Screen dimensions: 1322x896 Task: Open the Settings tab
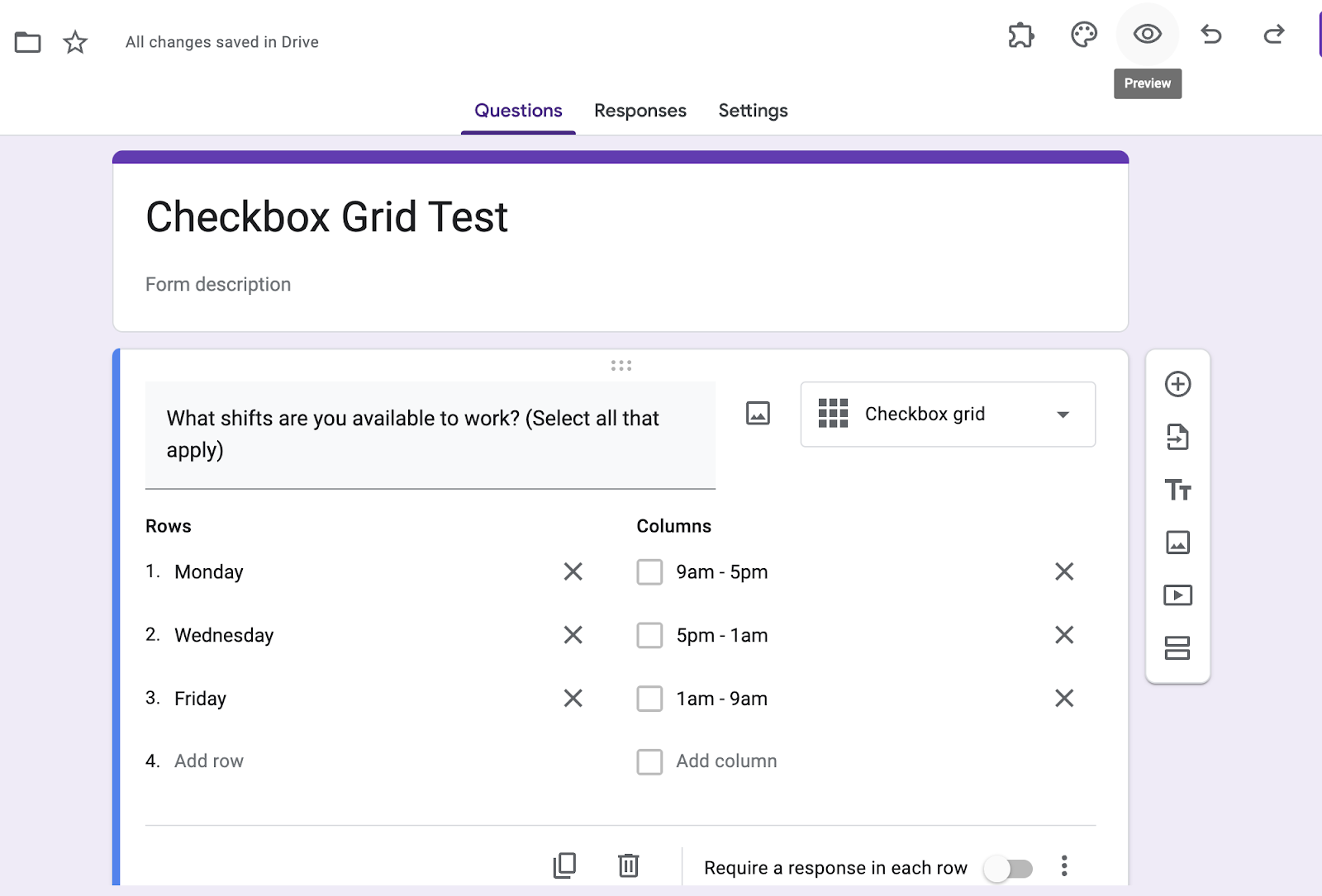753,111
